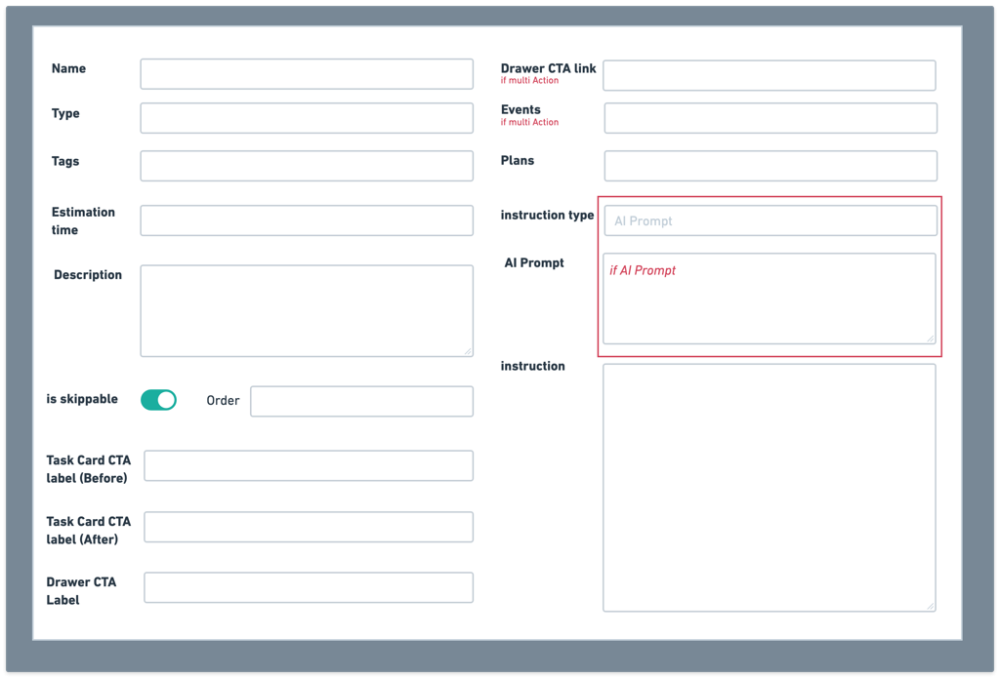Click inside the large instruction text area
The height and width of the screenshot is (678, 1000).
point(769,487)
